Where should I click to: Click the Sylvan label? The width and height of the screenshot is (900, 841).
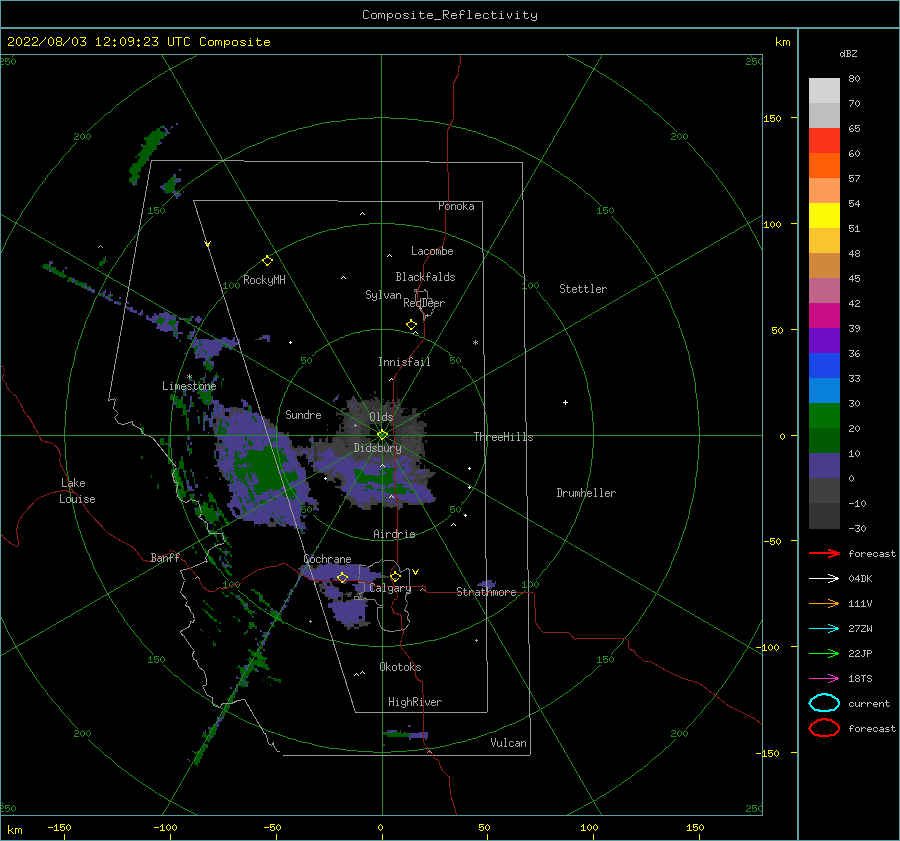(x=383, y=296)
